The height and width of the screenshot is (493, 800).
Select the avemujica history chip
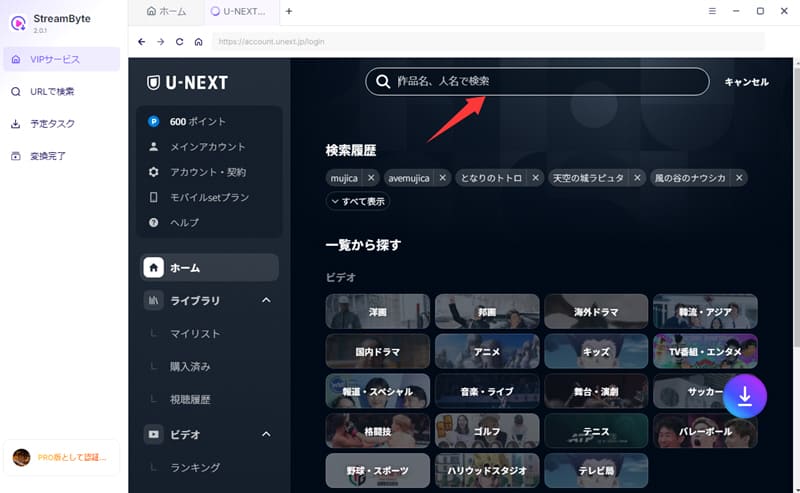pos(409,178)
